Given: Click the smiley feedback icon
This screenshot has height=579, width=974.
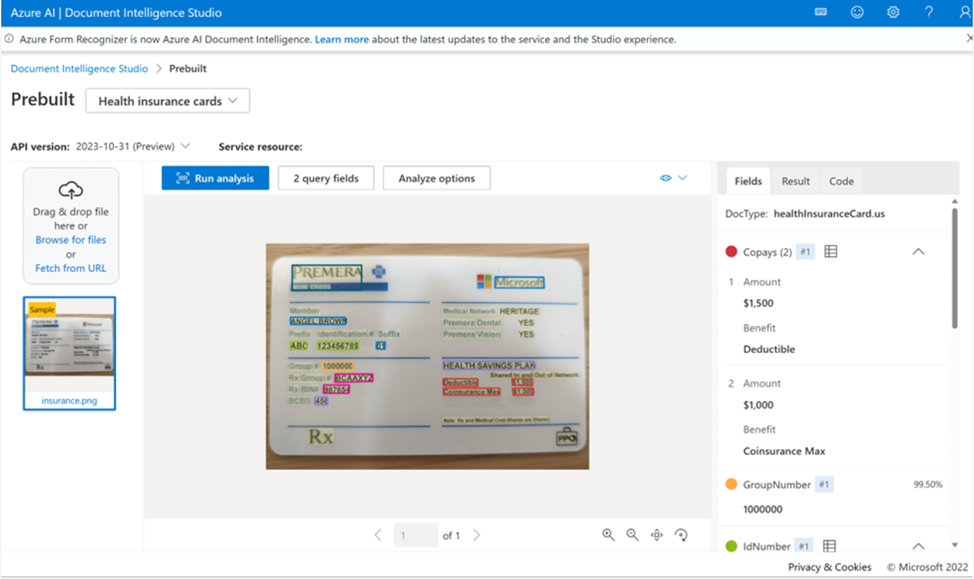Looking at the screenshot, I should pyautogui.click(x=857, y=12).
